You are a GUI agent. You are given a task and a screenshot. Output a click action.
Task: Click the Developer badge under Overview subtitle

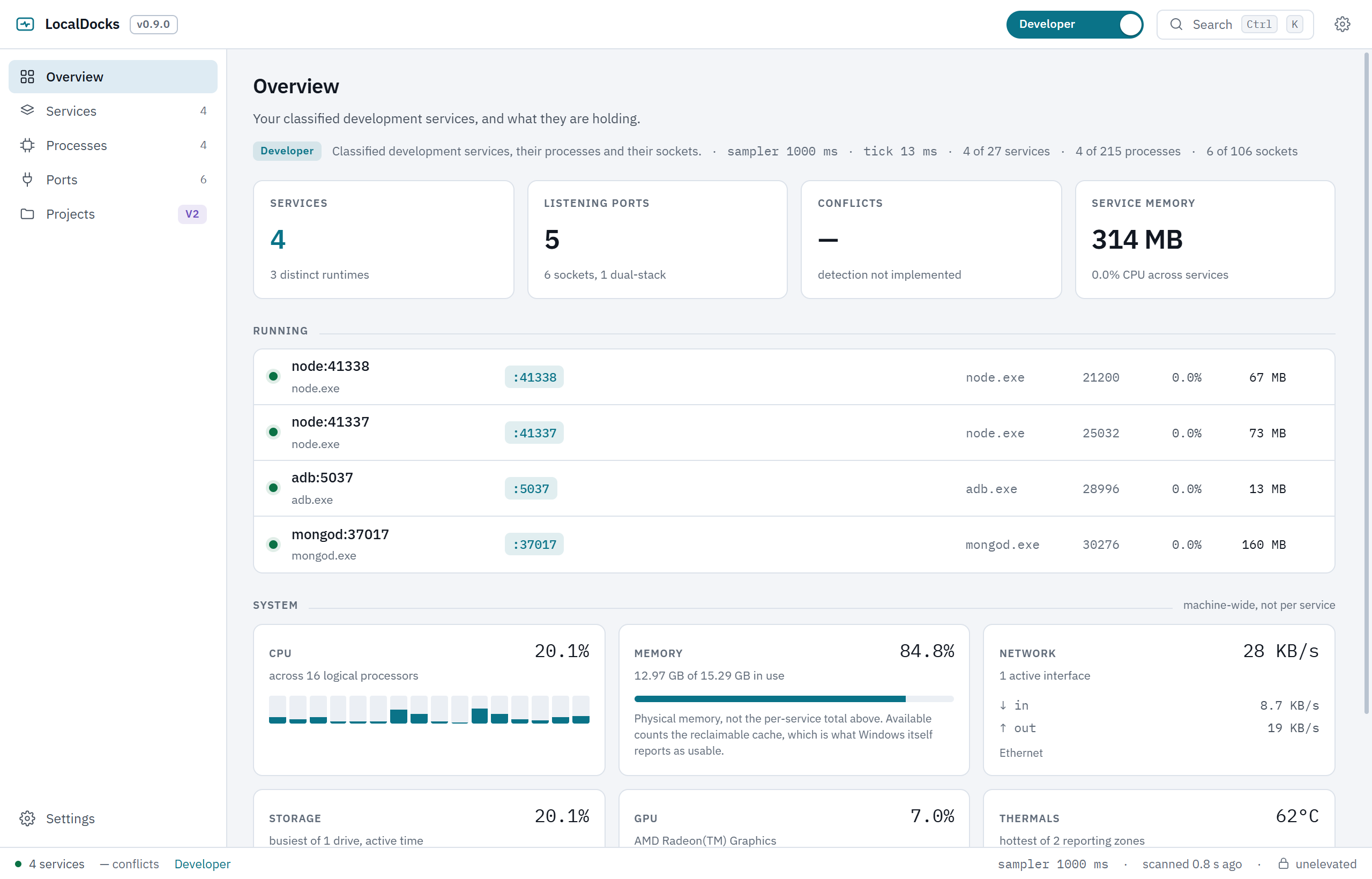[287, 151]
